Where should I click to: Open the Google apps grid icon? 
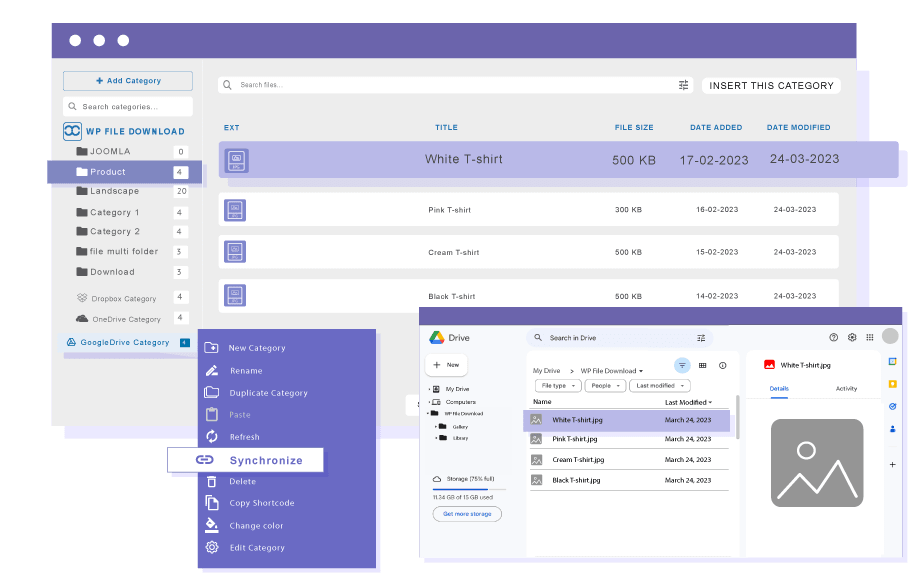pyautogui.click(x=870, y=338)
